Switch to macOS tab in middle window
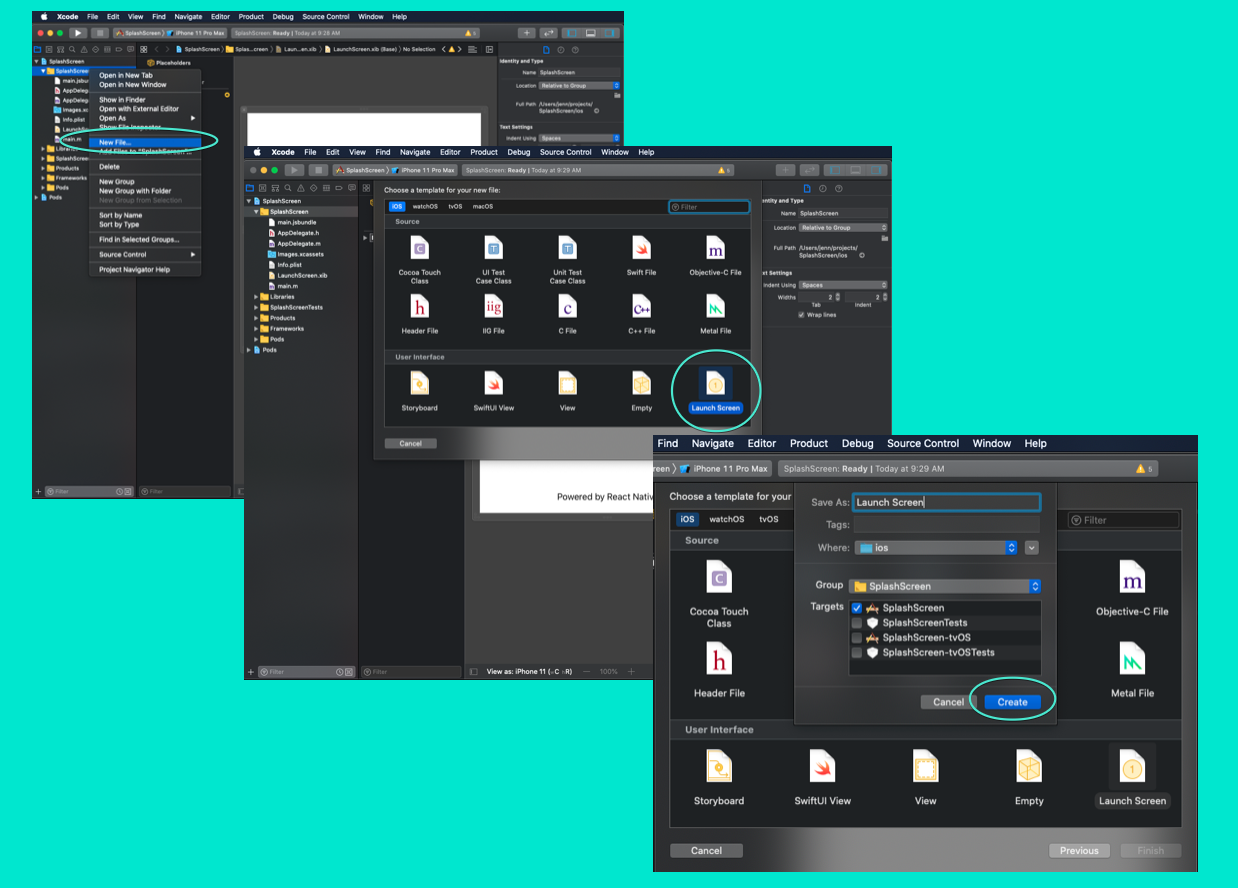1238x888 pixels. point(483,206)
